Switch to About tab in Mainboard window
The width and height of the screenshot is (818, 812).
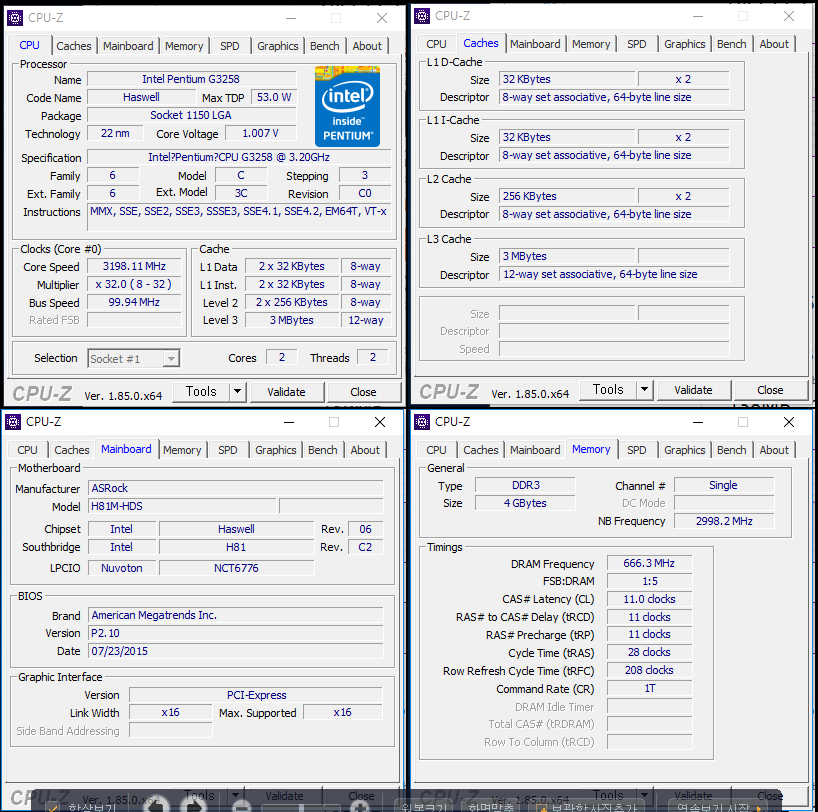pyautogui.click(x=365, y=450)
